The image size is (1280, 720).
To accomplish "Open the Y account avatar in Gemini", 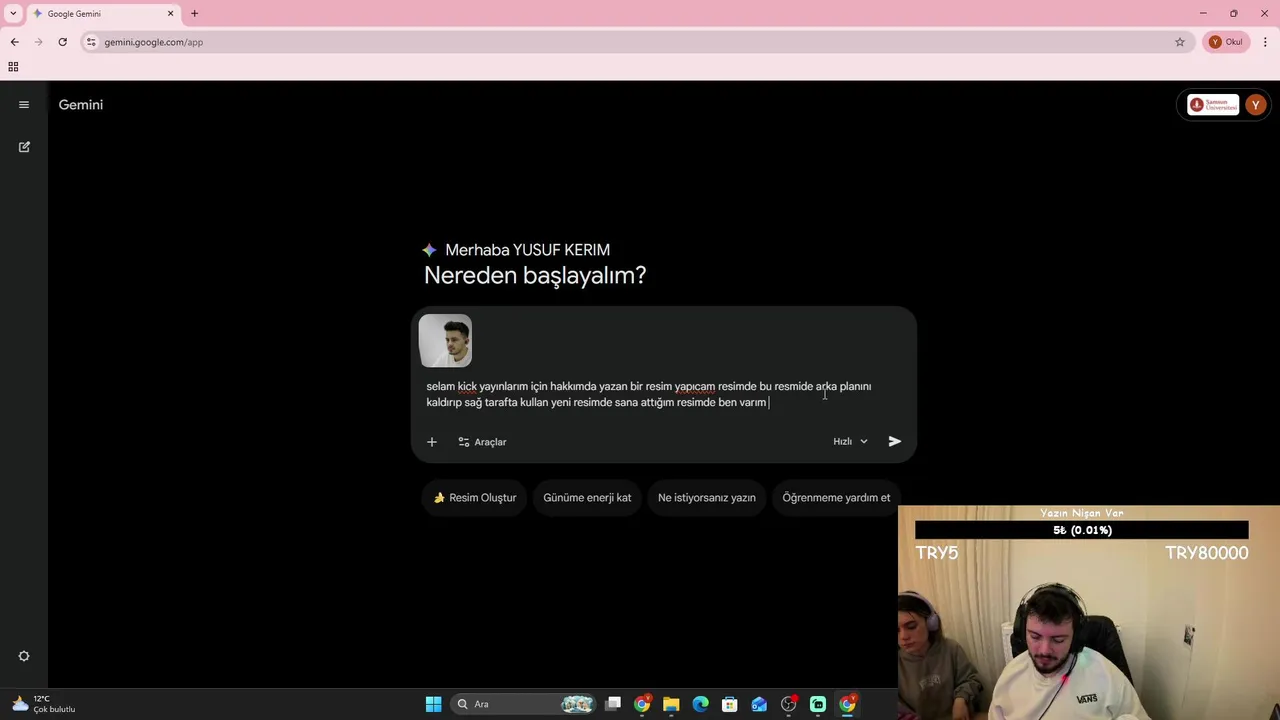I will [1255, 105].
